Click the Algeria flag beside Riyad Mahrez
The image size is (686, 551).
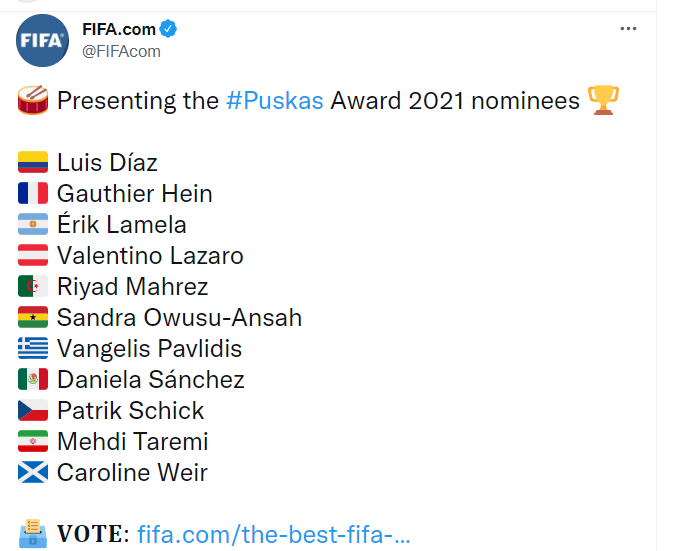tap(33, 287)
